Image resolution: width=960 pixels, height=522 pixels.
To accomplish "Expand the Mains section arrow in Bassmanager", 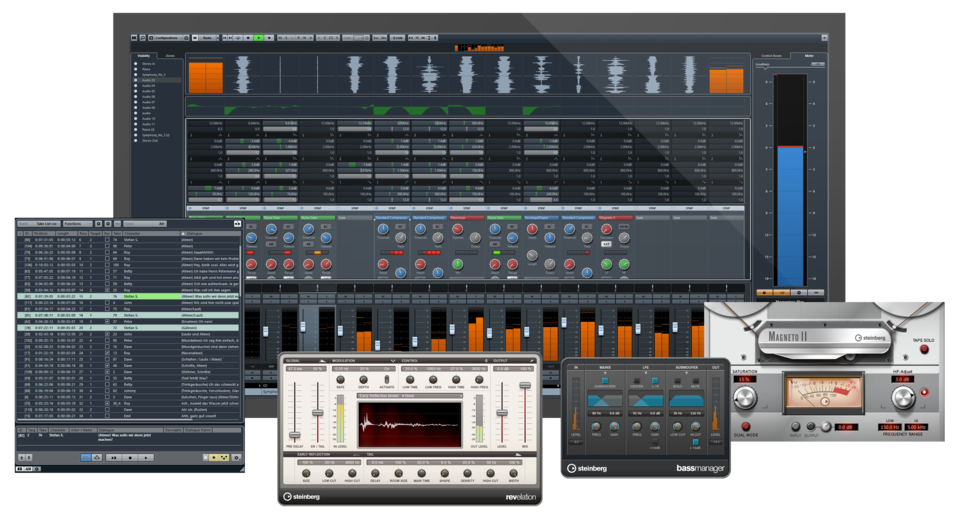I will (x=606, y=373).
